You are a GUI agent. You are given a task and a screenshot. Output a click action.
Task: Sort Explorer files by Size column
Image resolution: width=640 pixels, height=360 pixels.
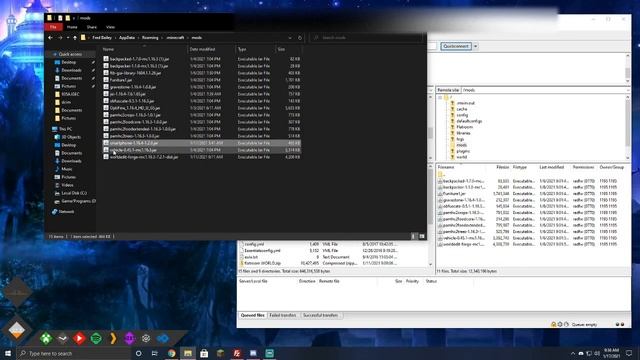click(x=288, y=49)
